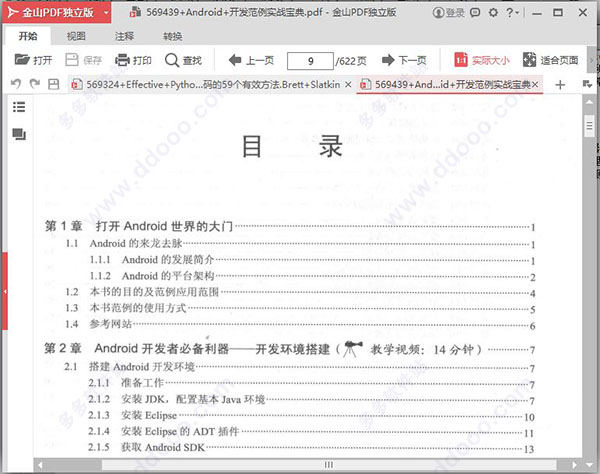The image size is (600, 474).
Task: Click the 保存 save button
Action: pyautogui.click(x=83, y=60)
